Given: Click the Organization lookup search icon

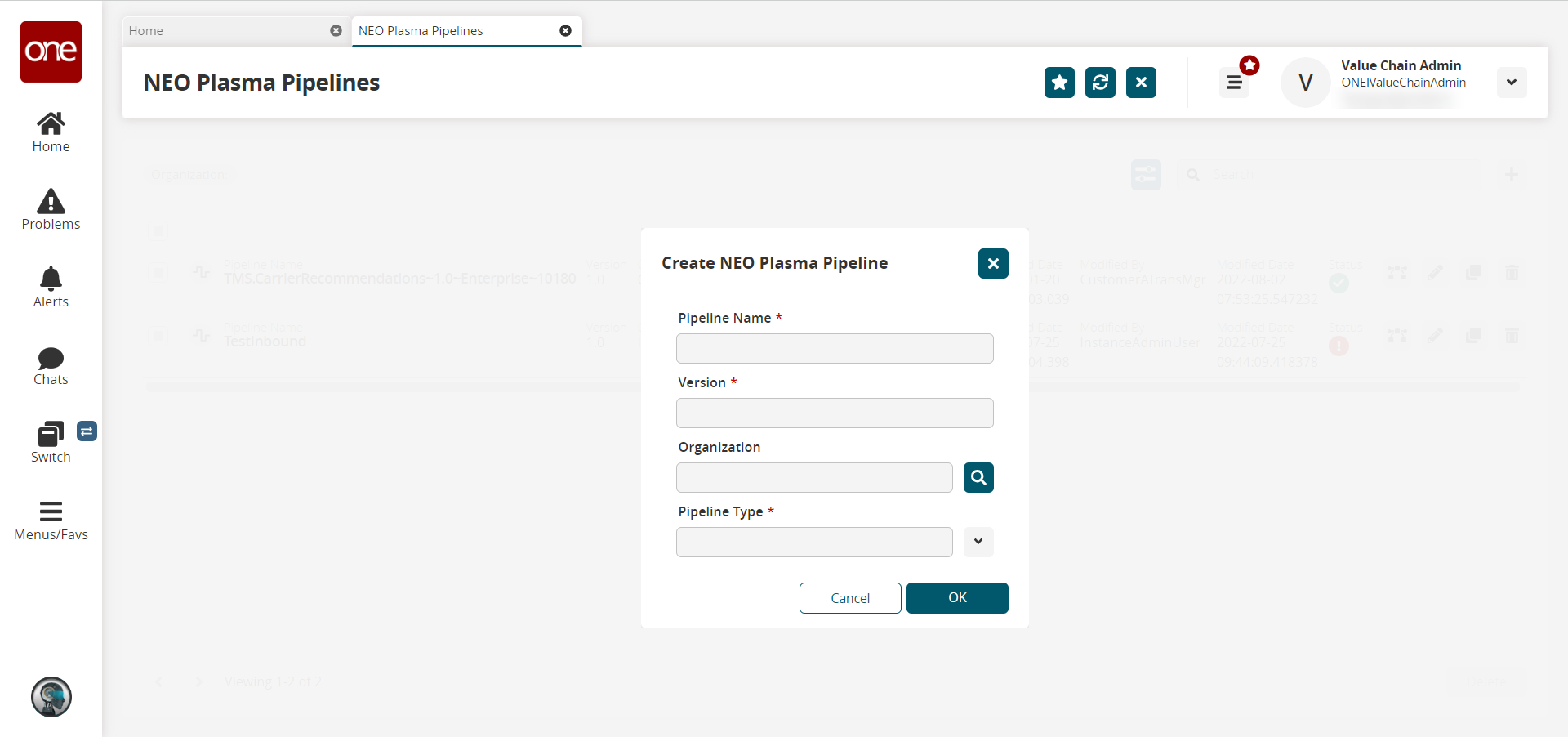Looking at the screenshot, I should pos(978,478).
